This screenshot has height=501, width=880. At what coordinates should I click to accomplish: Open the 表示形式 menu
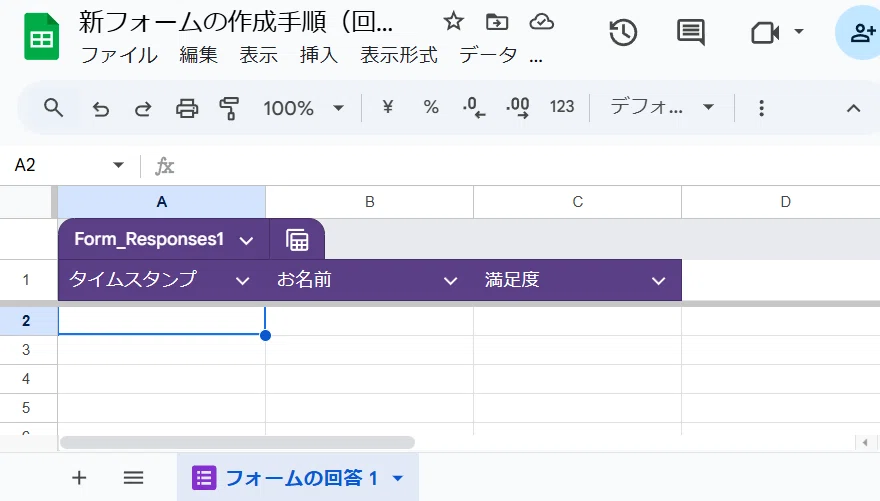399,56
